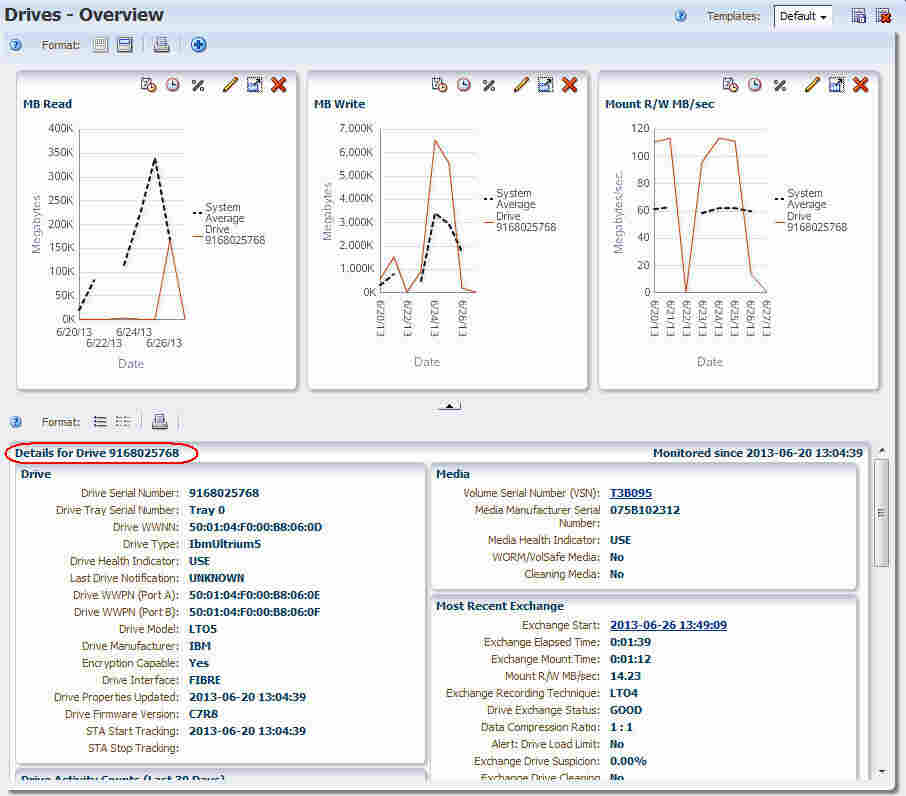Change graphed attribute on MB Read pane
The image size is (906, 796).
point(148,85)
